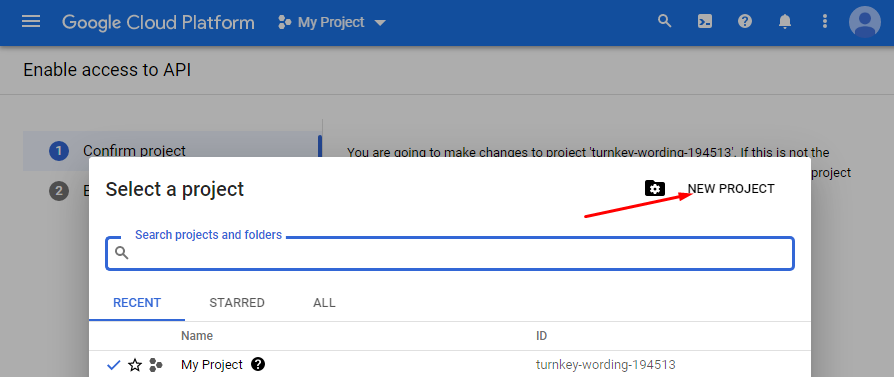The width and height of the screenshot is (894, 377).
Task: Click the manage resources folder icon
Action: click(x=655, y=188)
